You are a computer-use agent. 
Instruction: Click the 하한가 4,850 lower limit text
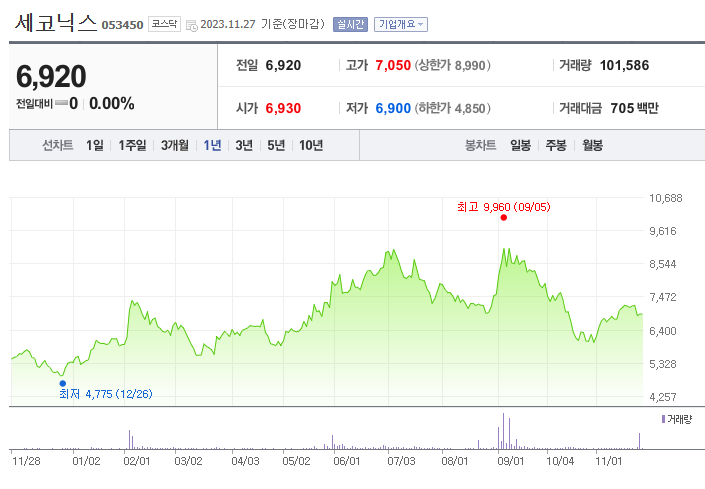[x=452, y=108]
